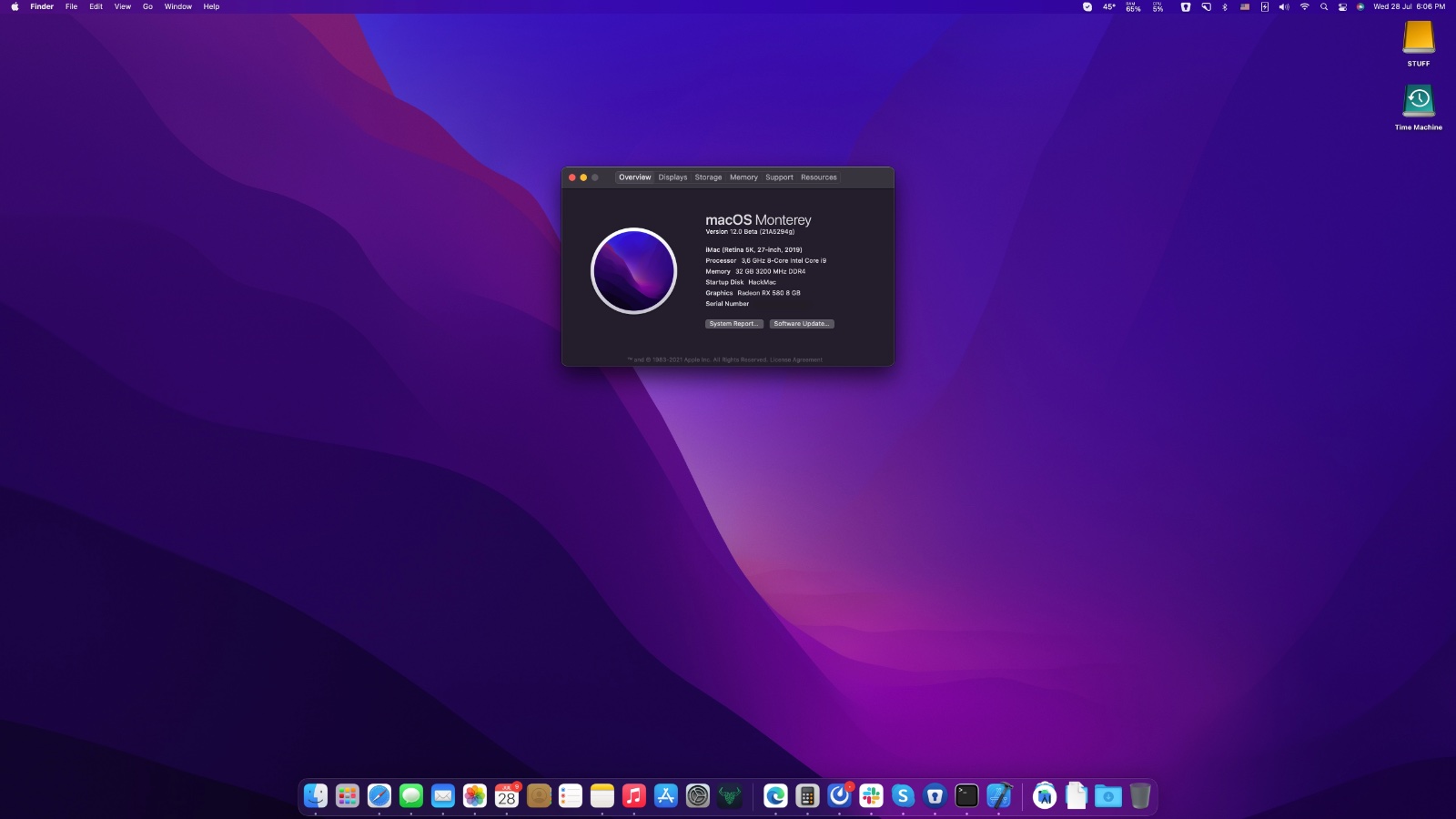Open Contacts app in the Dock
Image resolution: width=1456 pixels, height=819 pixels.
539,796
